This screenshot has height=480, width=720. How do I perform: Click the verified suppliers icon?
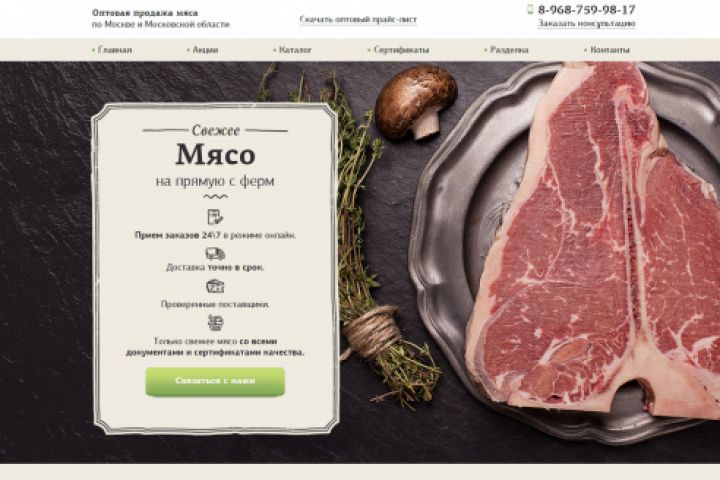coord(215,287)
